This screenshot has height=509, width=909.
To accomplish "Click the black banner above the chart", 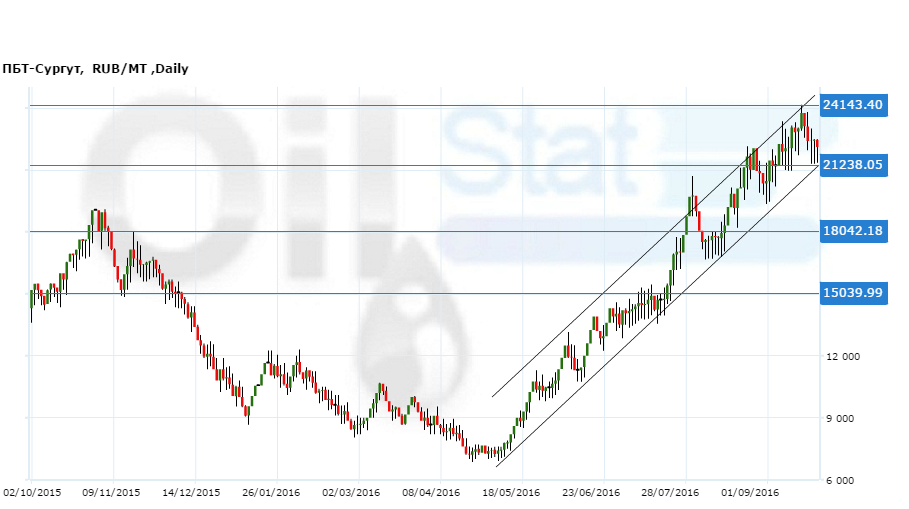I will coord(454,28).
